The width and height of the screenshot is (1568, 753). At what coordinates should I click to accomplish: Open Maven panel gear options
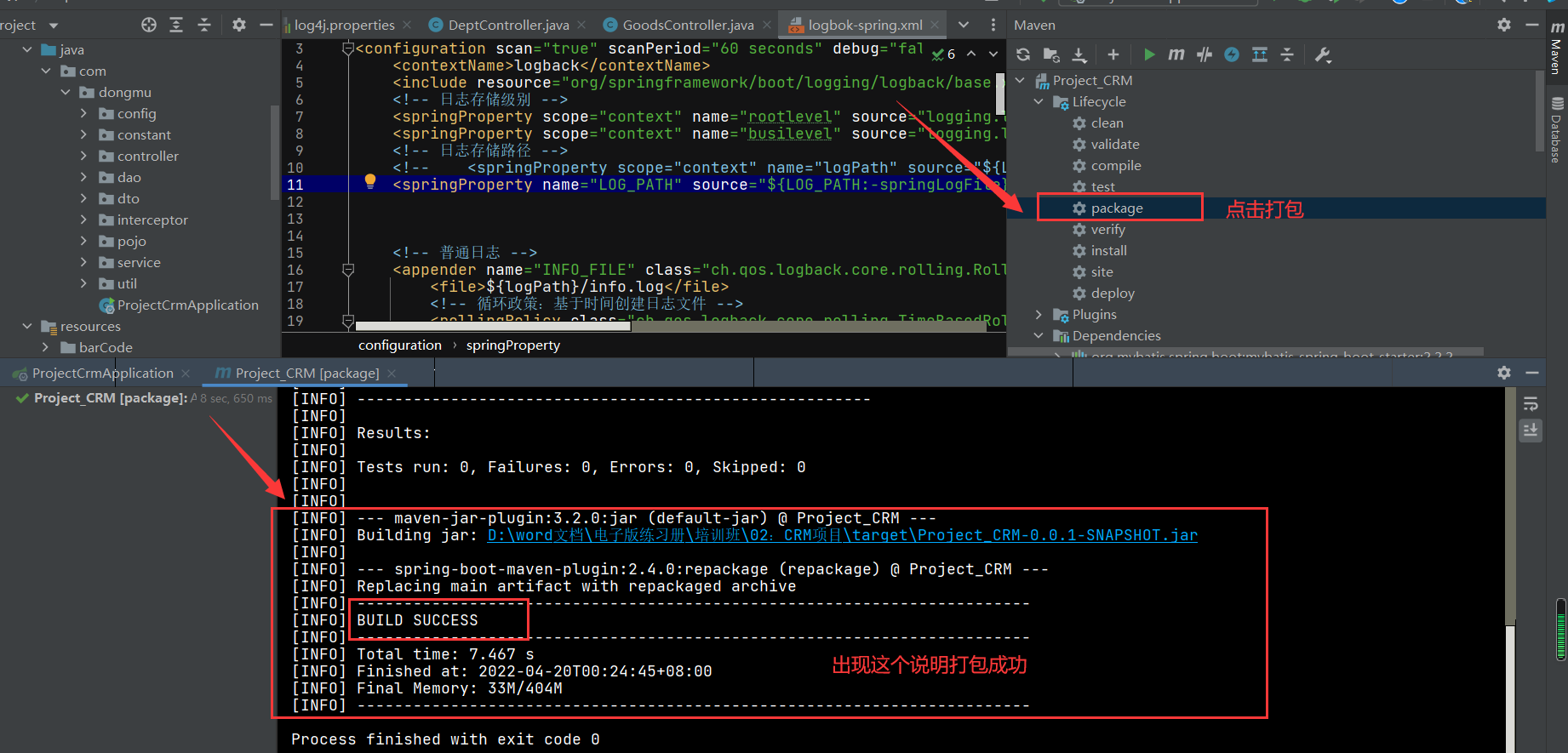(x=1504, y=26)
